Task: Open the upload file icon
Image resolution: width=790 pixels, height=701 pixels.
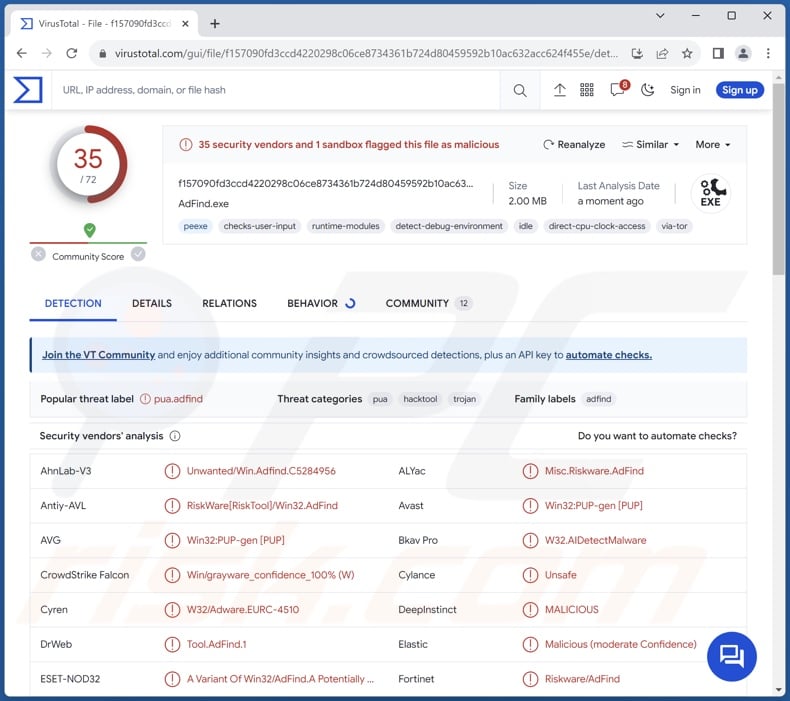Action: pyautogui.click(x=559, y=90)
